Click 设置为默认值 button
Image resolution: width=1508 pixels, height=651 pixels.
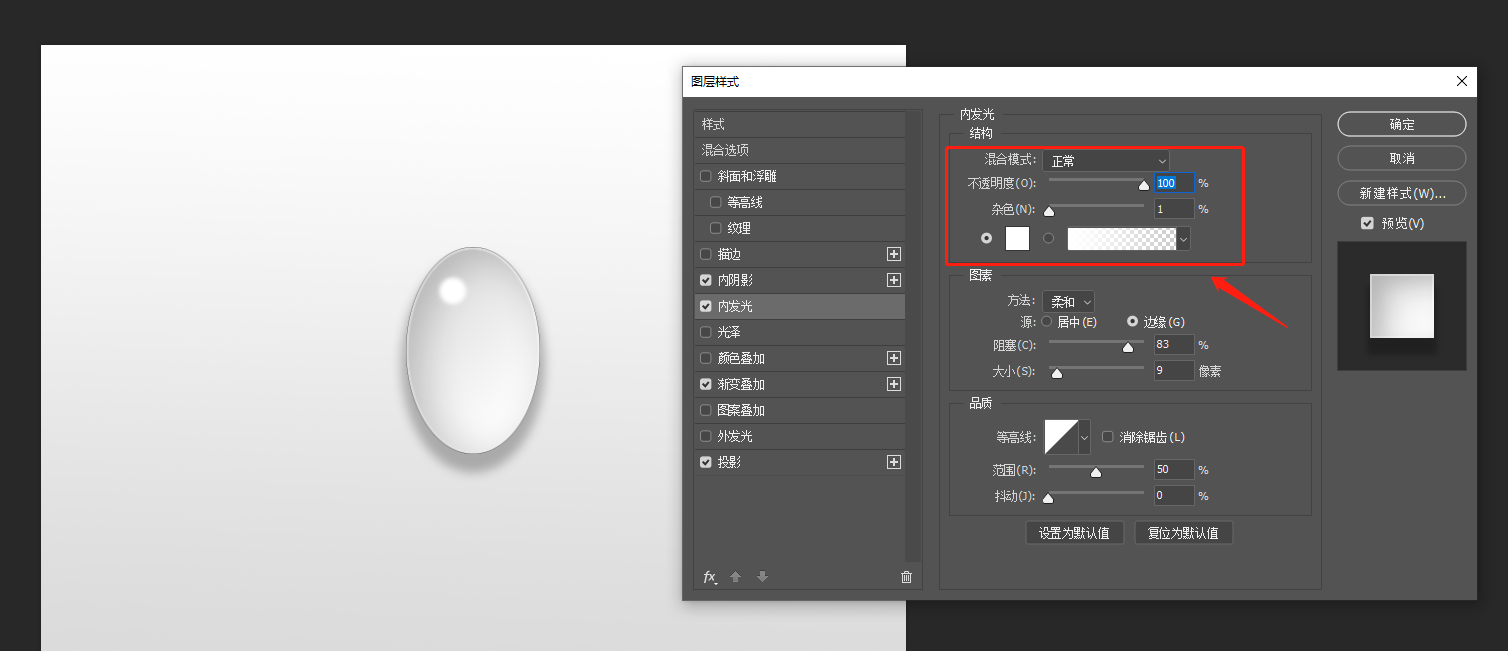[1075, 533]
